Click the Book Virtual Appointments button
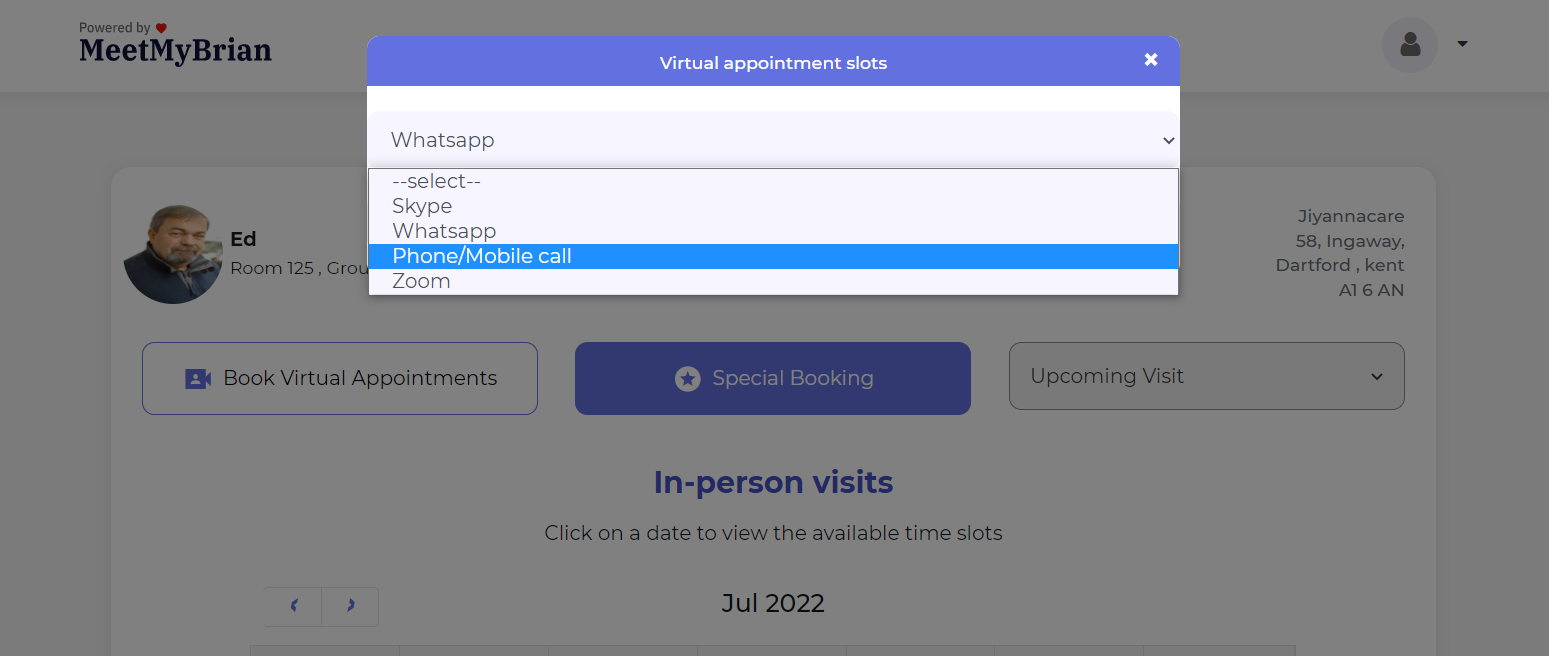Screen dimensions: 1549x656 click(x=340, y=378)
